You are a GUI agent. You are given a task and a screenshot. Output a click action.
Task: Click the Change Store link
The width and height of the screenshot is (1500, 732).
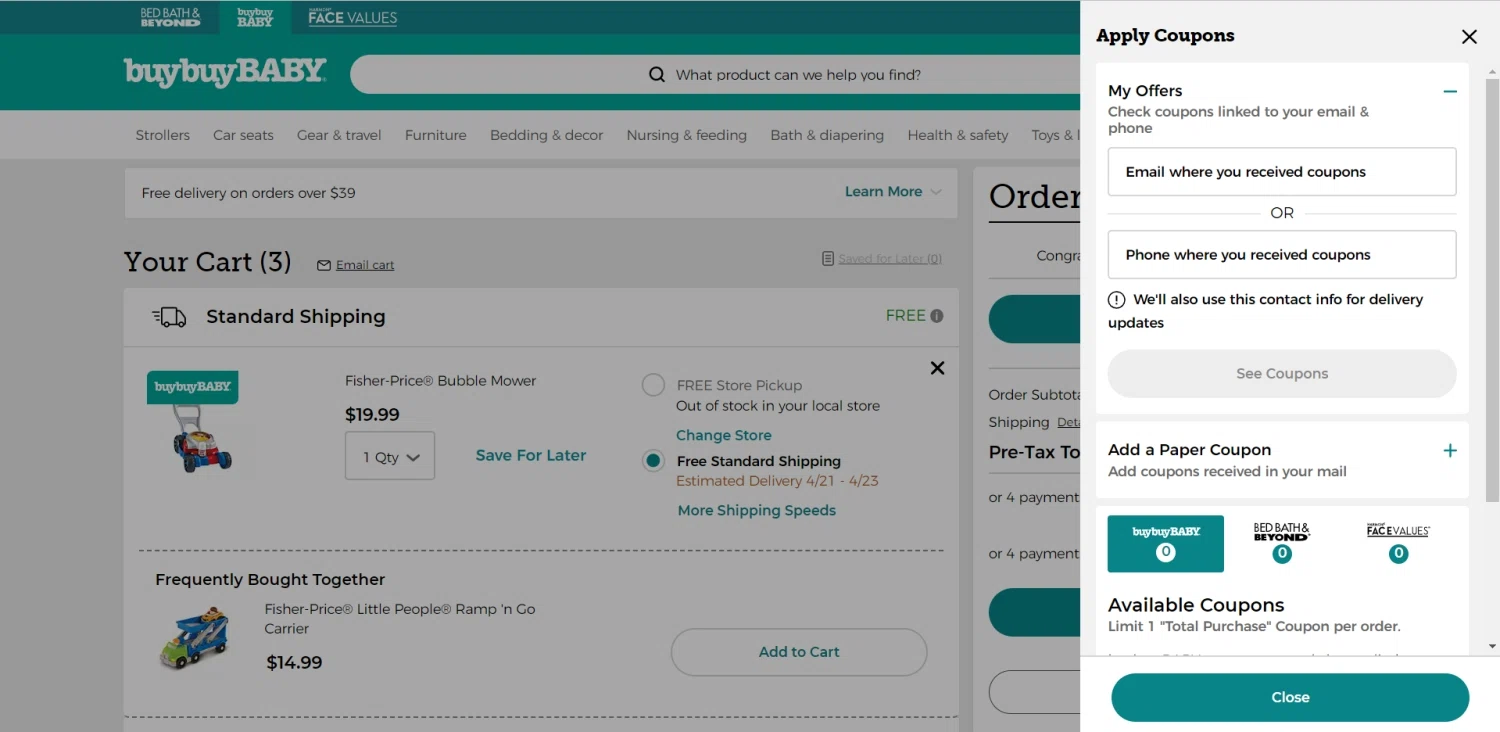coord(724,435)
